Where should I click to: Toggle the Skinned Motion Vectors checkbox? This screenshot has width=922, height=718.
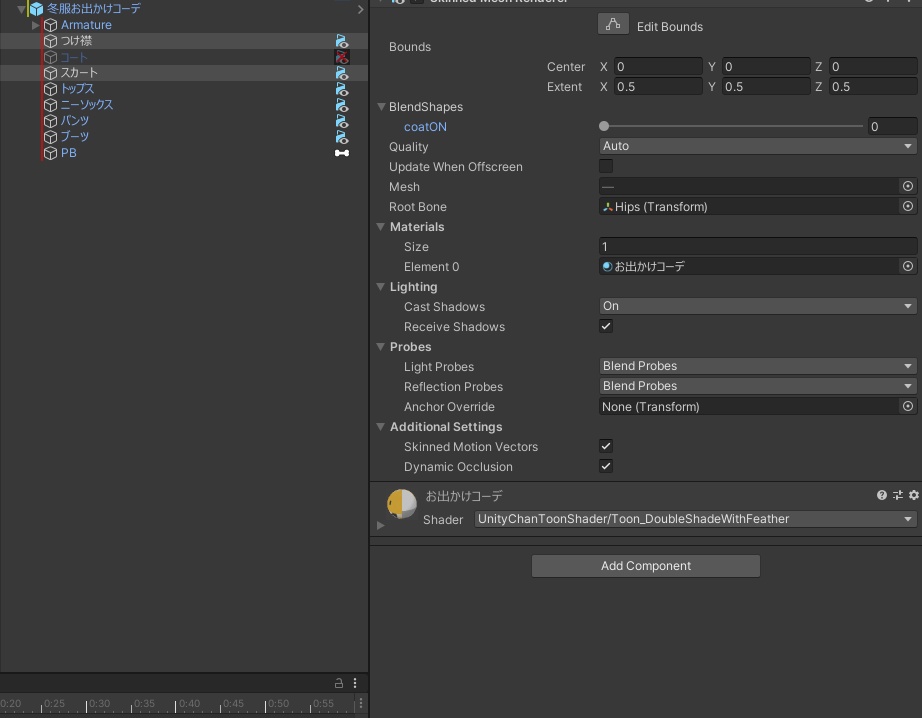[x=606, y=446]
